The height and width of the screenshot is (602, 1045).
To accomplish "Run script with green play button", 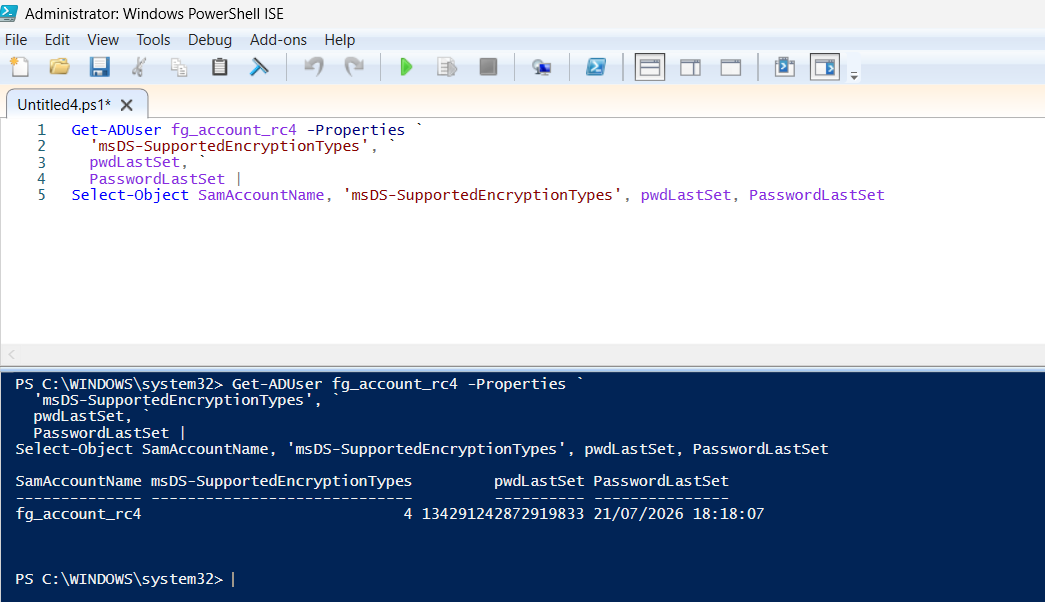I will pos(406,67).
